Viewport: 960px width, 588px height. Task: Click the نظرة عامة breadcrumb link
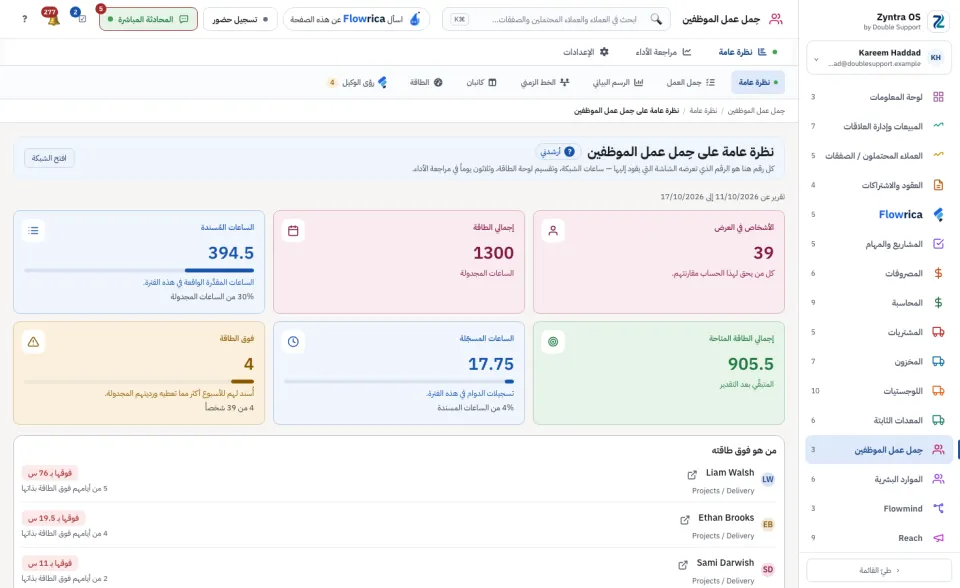(703, 111)
